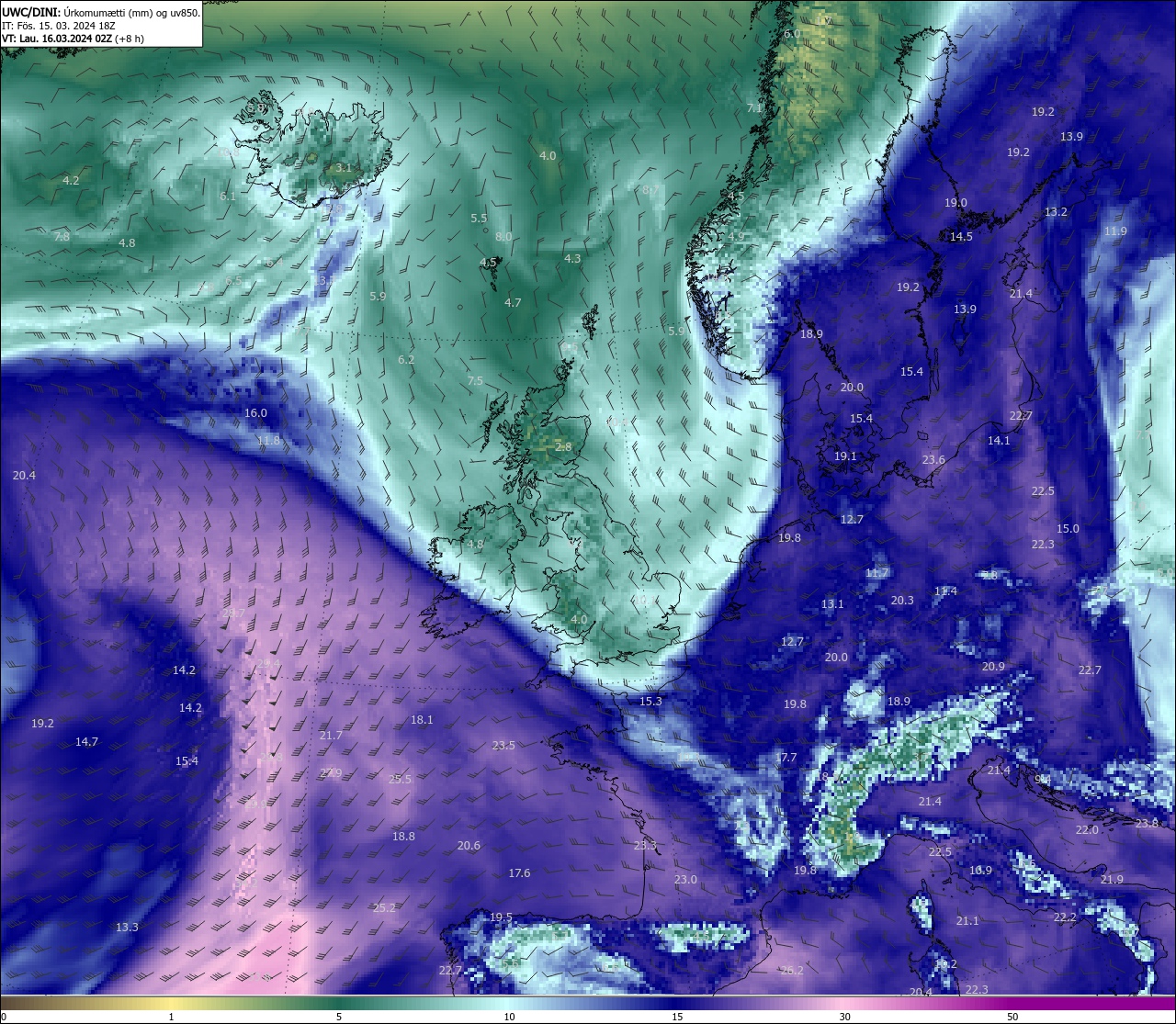The height and width of the screenshot is (1024, 1176).
Task: Click the 50 label on the color scale
Action: pyautogui.click(x=1012, y=1017)
